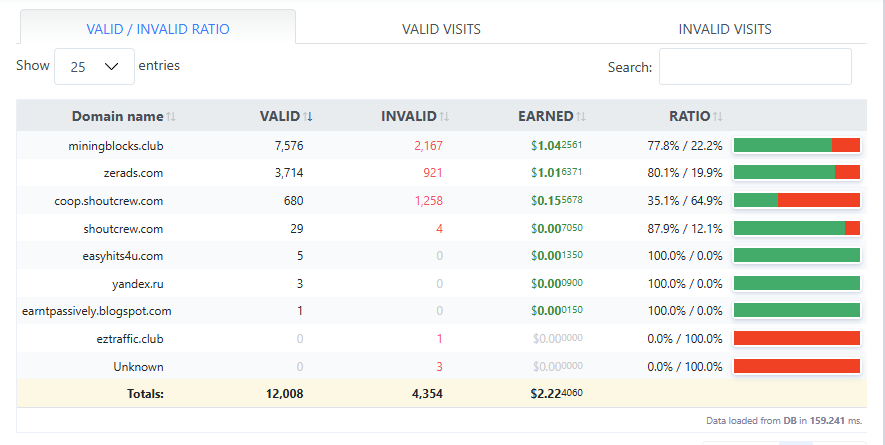
Task: Click the Unknown row ratio bar
Action: pos(796,366)
